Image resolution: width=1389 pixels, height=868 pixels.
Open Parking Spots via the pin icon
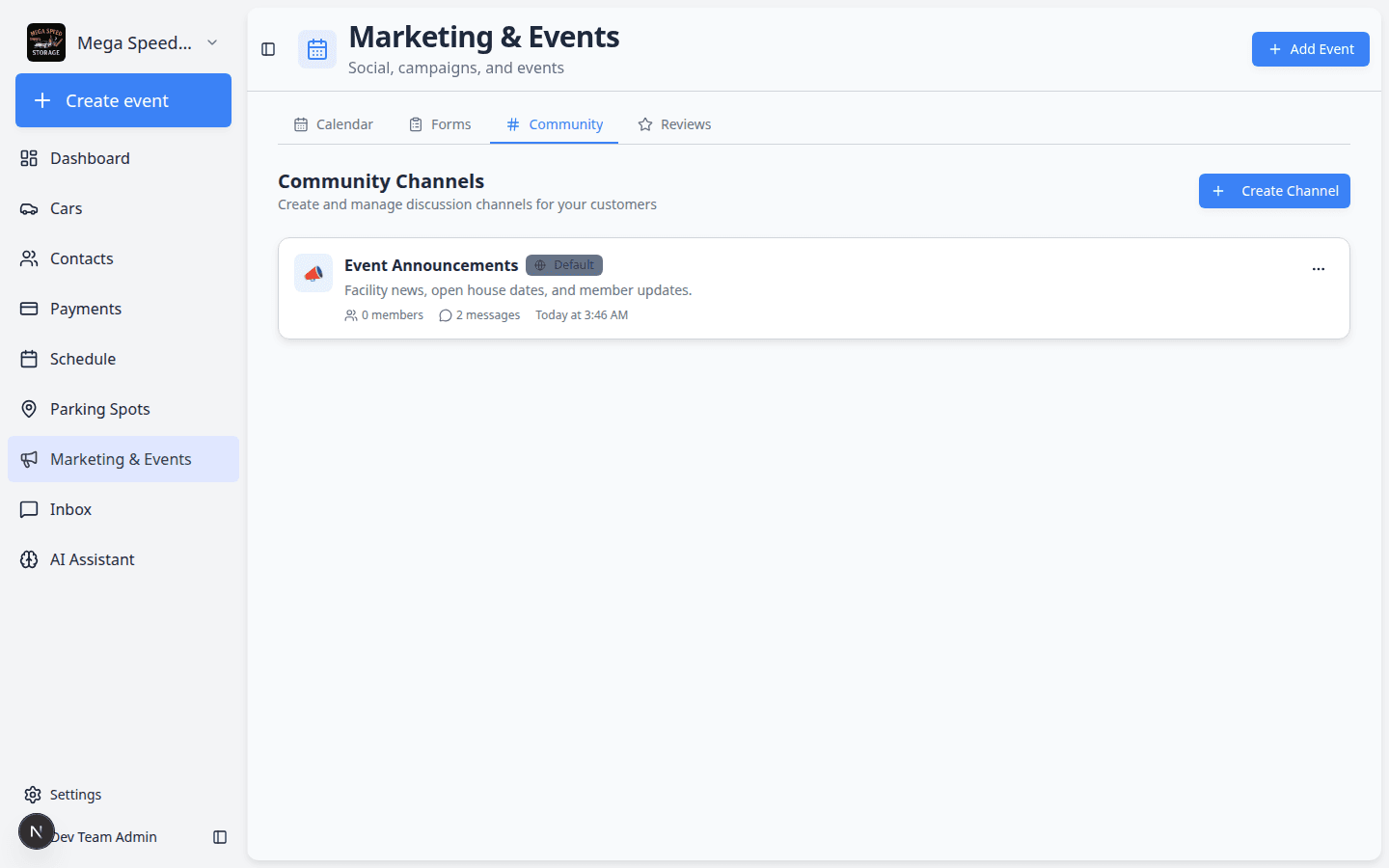click(29, 409)
